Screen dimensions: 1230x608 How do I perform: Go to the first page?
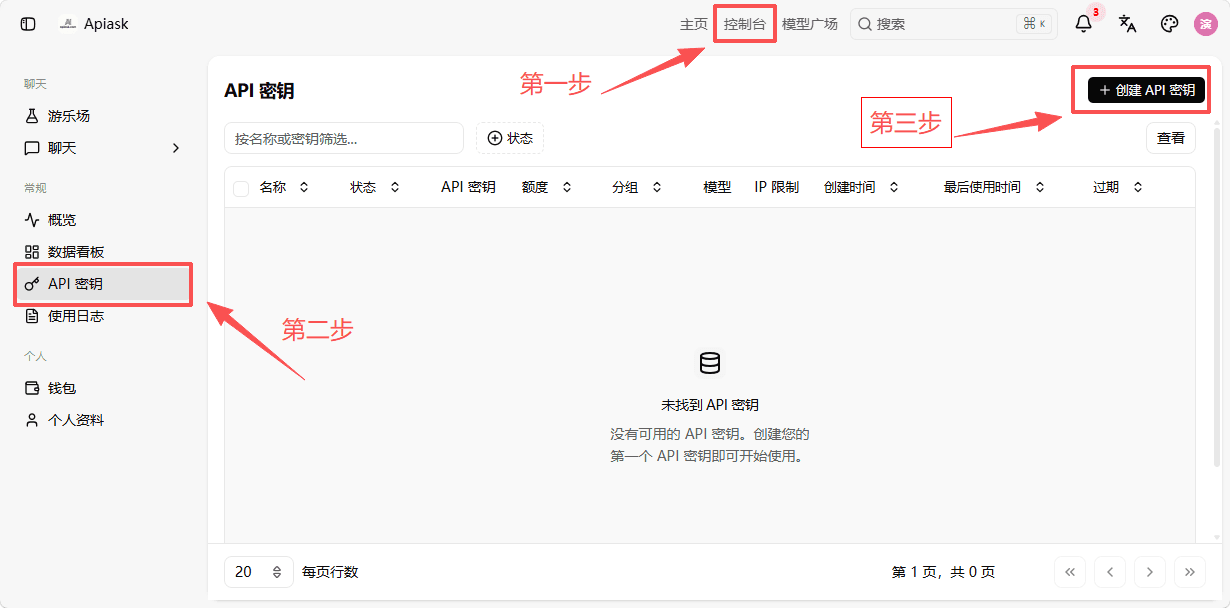point(1070,572)
